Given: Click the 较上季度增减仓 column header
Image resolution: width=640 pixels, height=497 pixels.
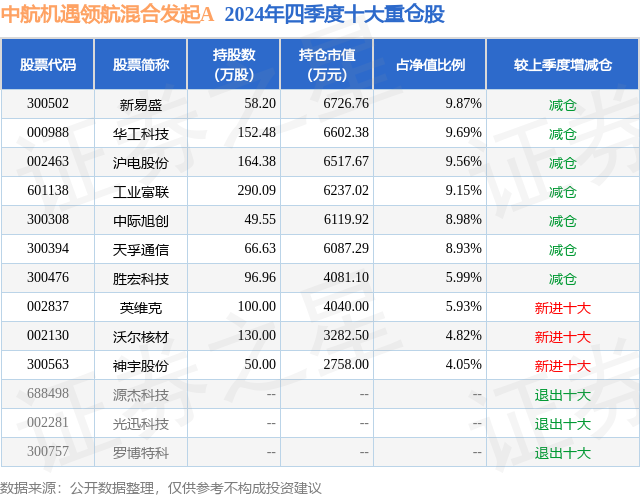Looking at the screenshot, I should click(x=563, y=64).
